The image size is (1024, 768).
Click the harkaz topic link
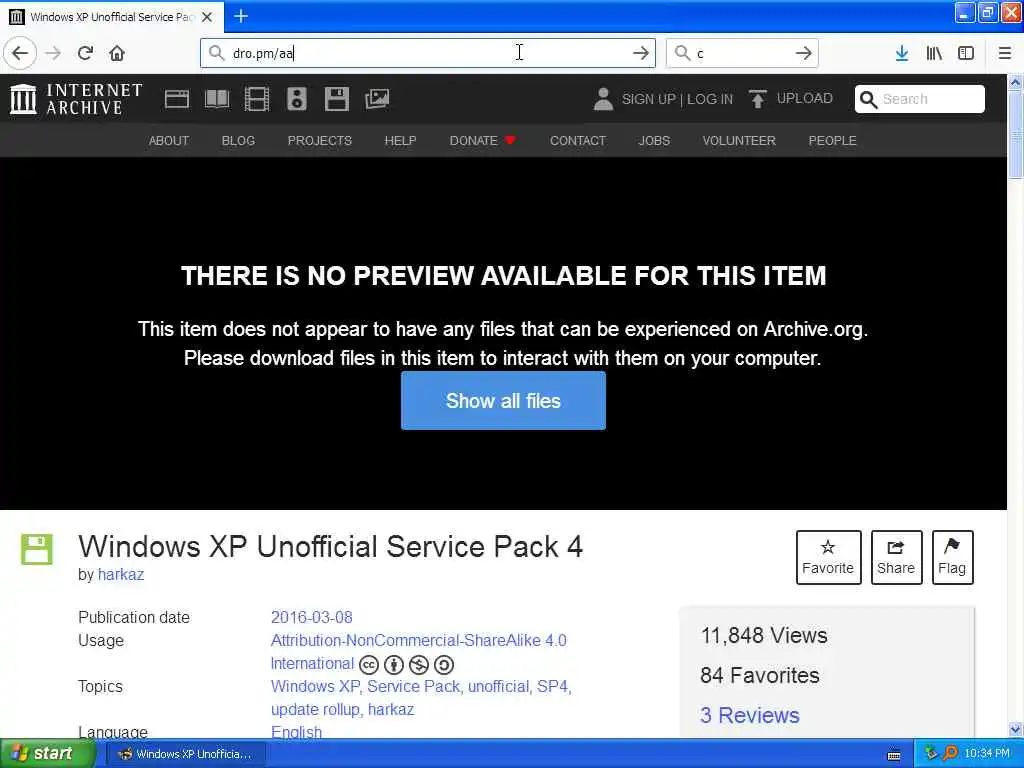[391, 709]
